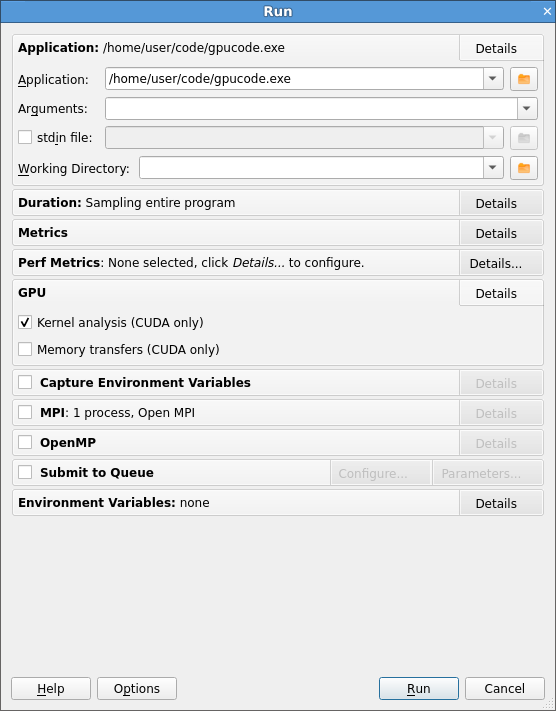Enable the stdin file checkbox
This screenshot has width=556, height=711.
tap(25, 137)
